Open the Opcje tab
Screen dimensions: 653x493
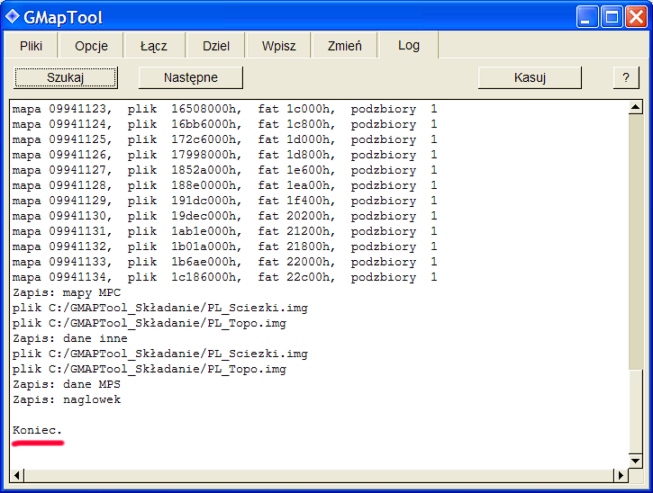click(91, 46)
